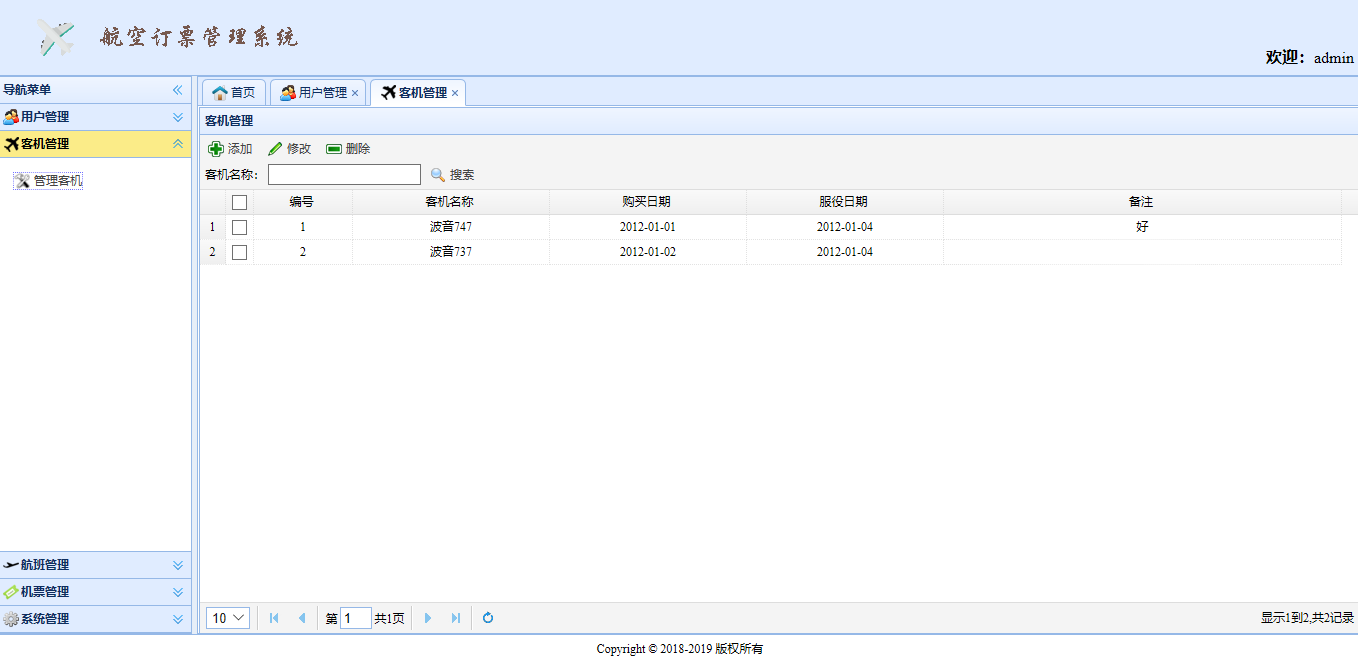Toggle the select-all header checkbox

point(239,202)
